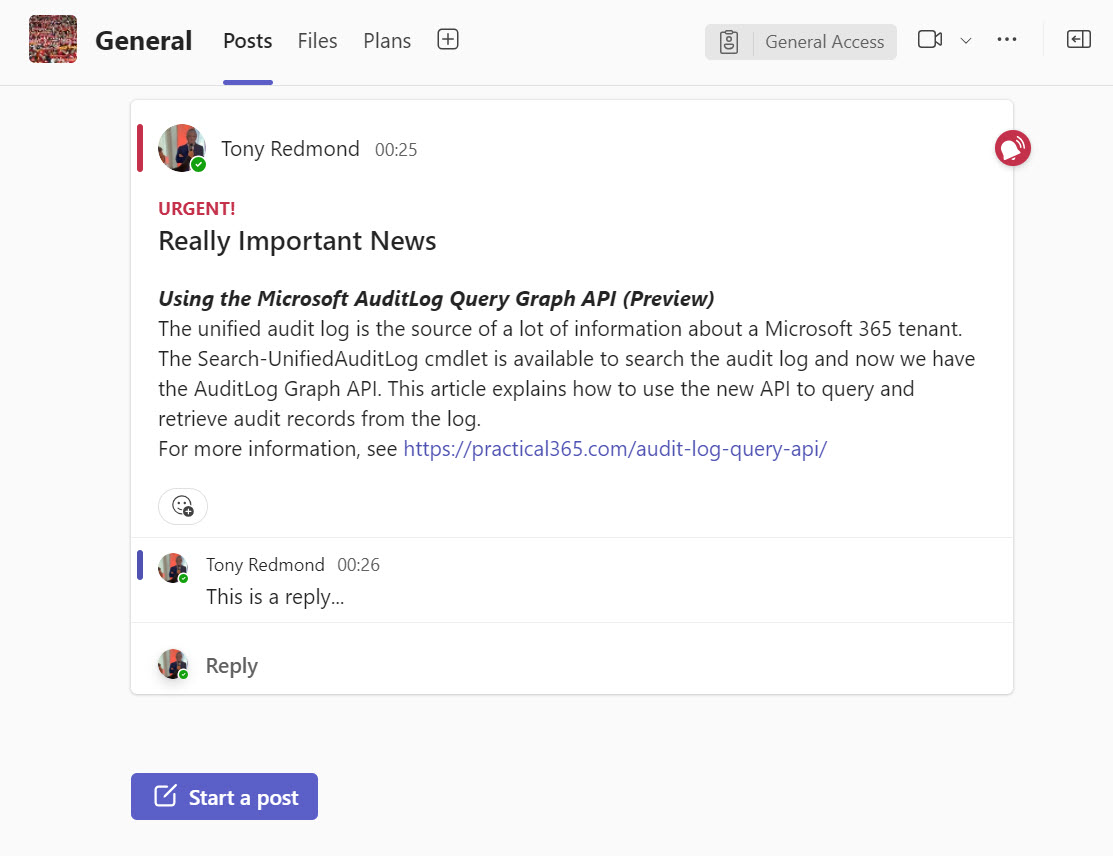This screenshot has width=1113, height=856.
Task: Click the name Tony Redmond on the post
Action: point(290,148)
